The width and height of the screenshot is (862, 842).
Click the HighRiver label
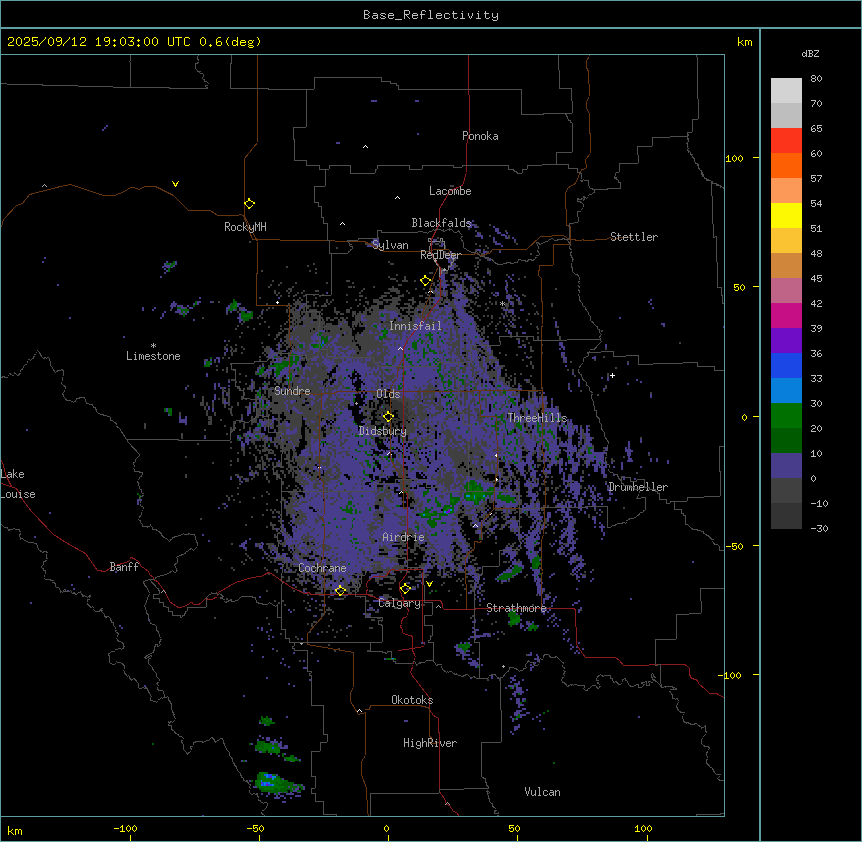[430, 743]
